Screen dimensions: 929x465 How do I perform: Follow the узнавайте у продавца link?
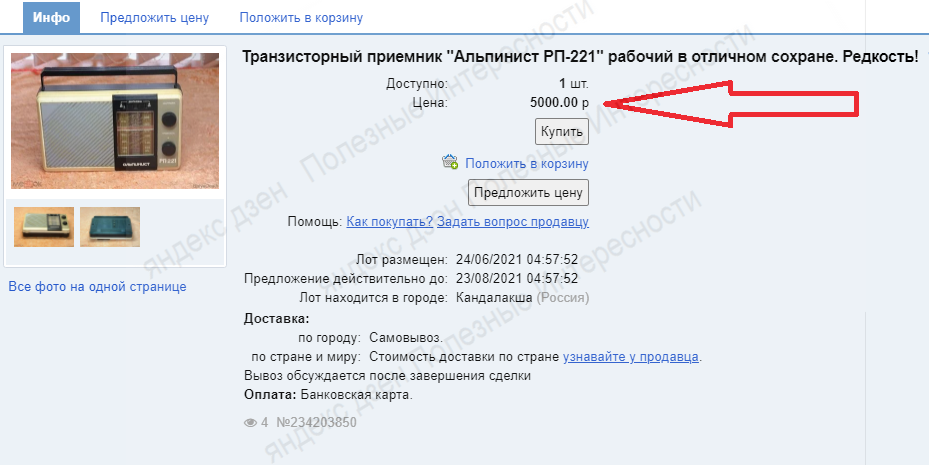point(631,357)
